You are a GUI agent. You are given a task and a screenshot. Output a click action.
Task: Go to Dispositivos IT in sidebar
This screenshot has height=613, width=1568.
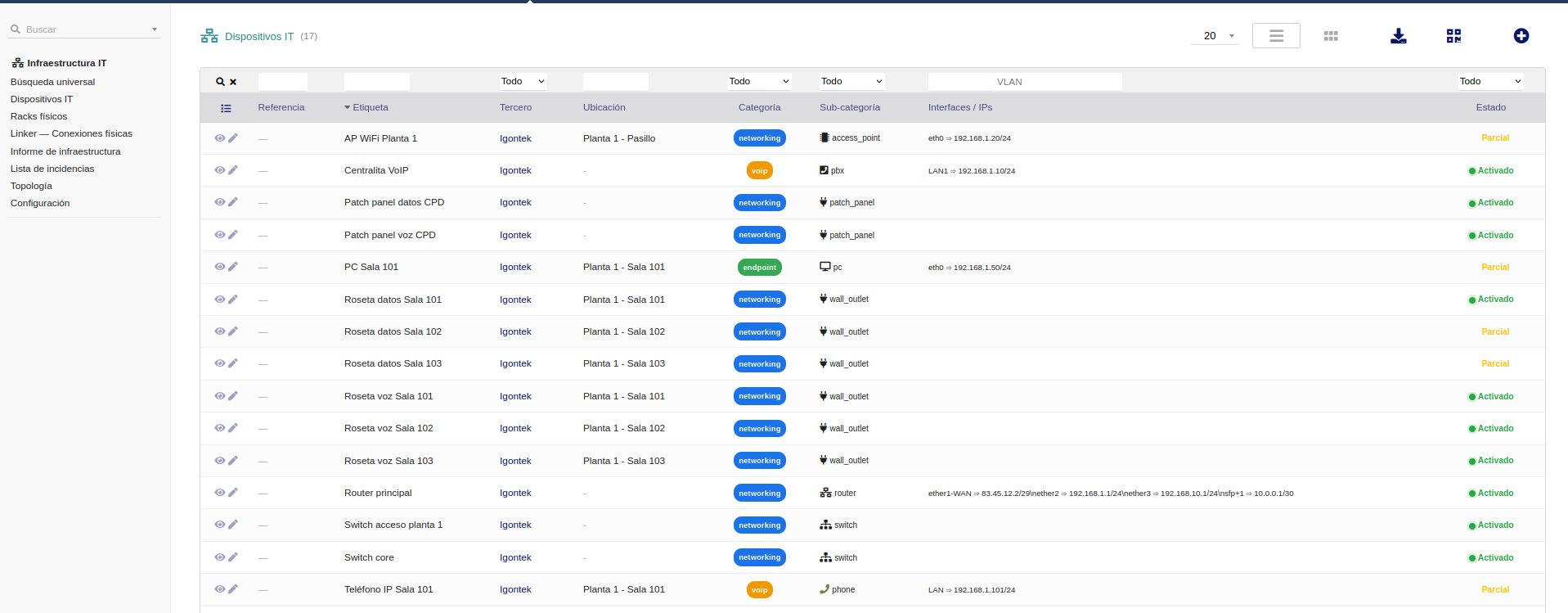coord(42,99)
